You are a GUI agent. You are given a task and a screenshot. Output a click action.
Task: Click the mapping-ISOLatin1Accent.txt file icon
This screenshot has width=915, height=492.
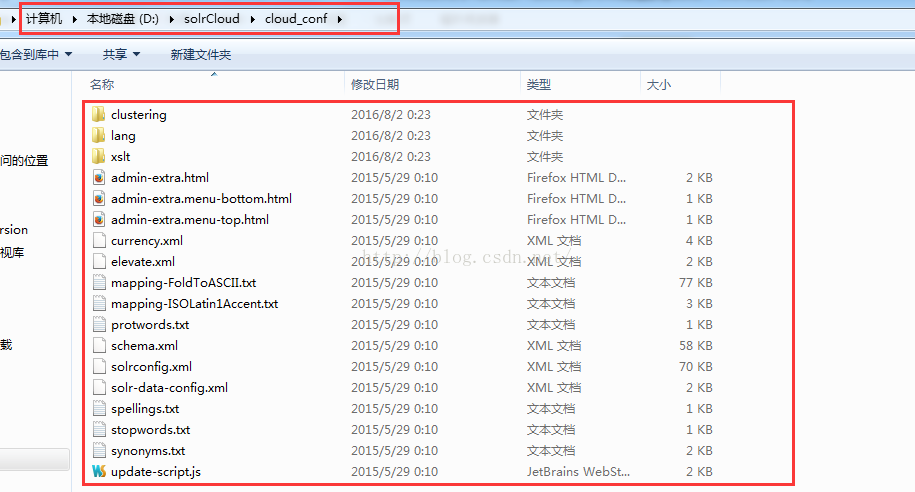tap(99, 303)
